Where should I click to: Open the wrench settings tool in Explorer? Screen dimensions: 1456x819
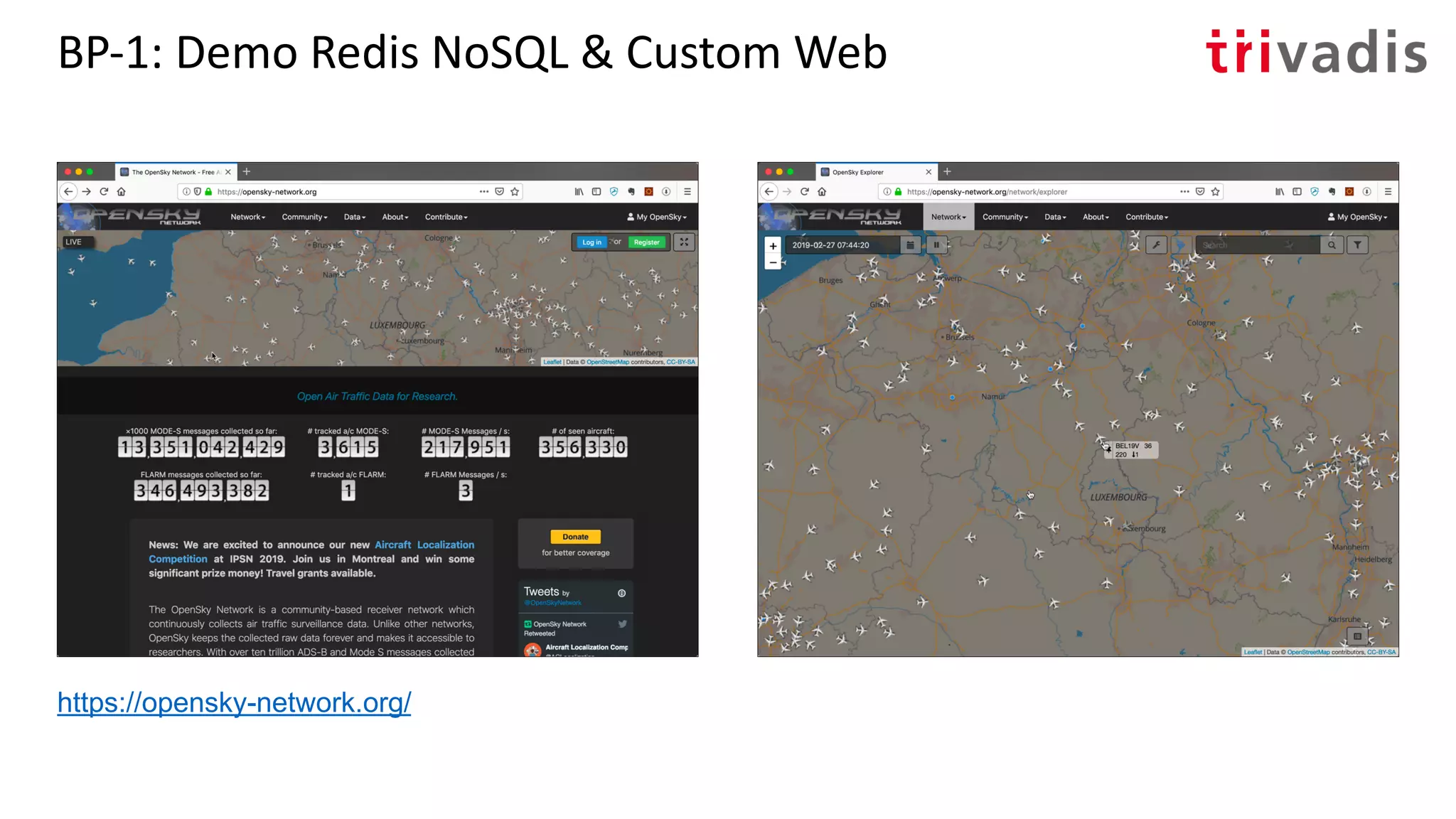click(x=1157, y=245)
